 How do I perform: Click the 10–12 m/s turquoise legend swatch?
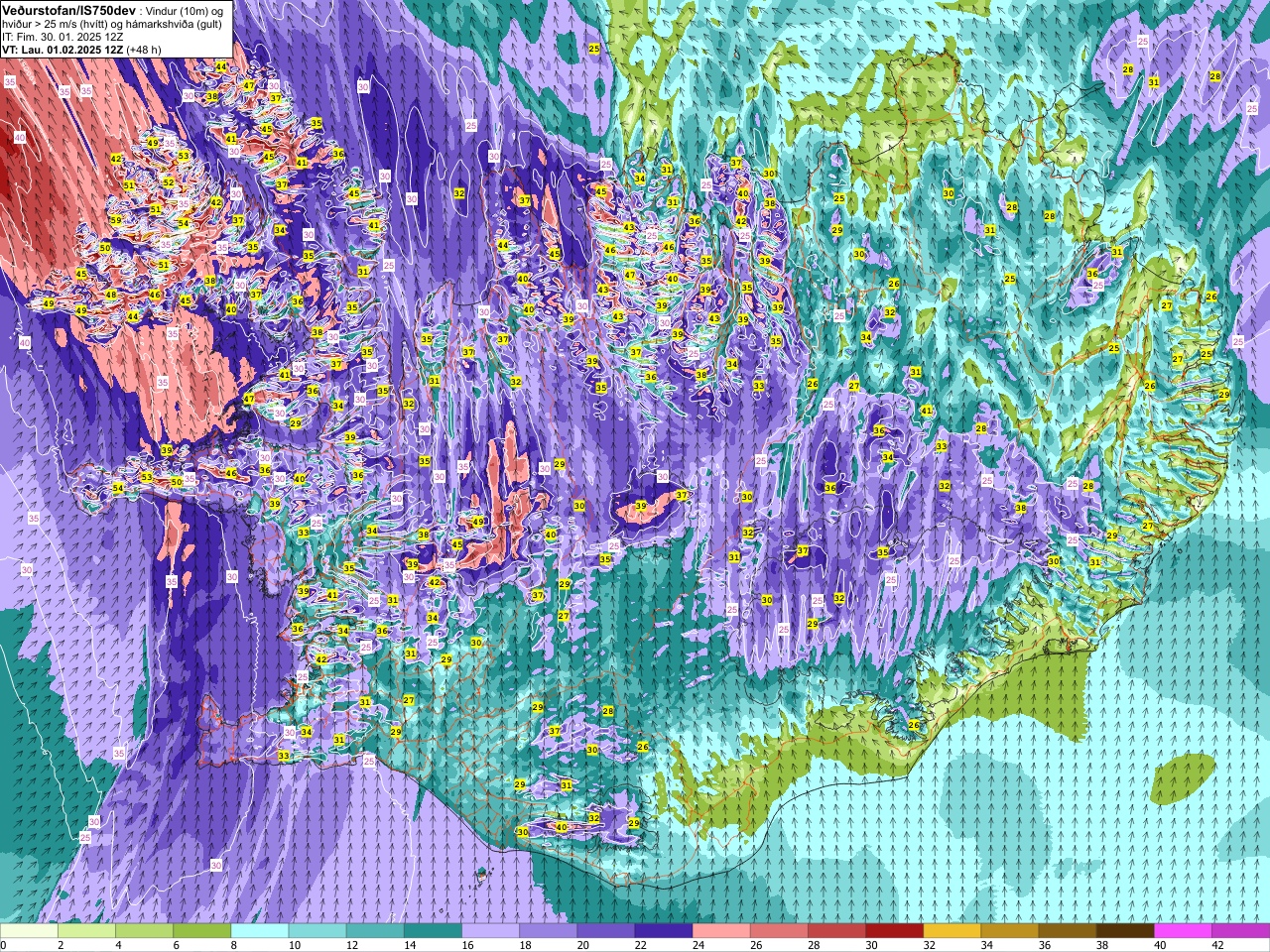[317, 931]
